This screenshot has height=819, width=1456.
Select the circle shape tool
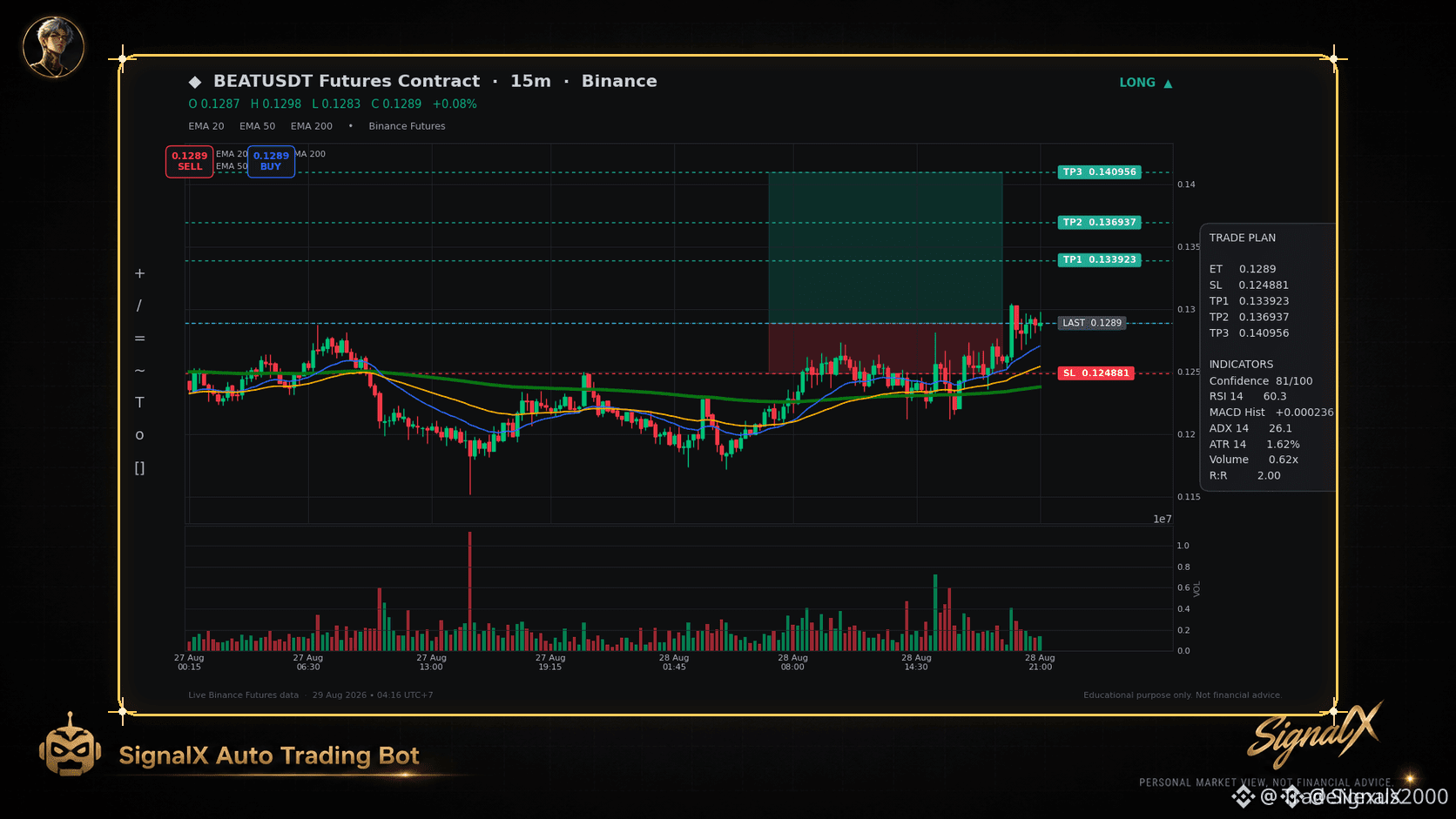coord(139,435)
